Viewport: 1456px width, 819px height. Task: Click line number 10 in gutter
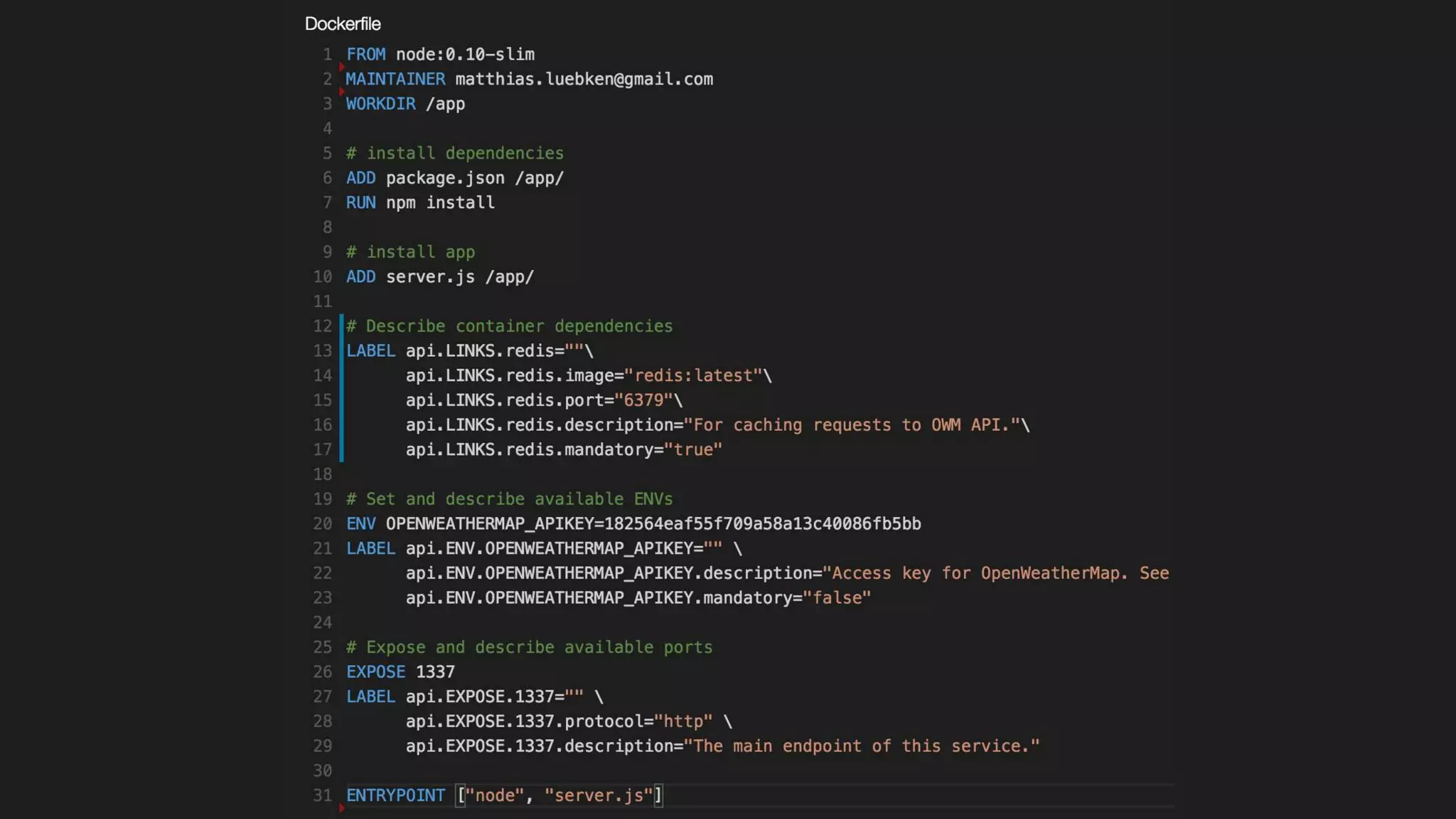[322, 277]
